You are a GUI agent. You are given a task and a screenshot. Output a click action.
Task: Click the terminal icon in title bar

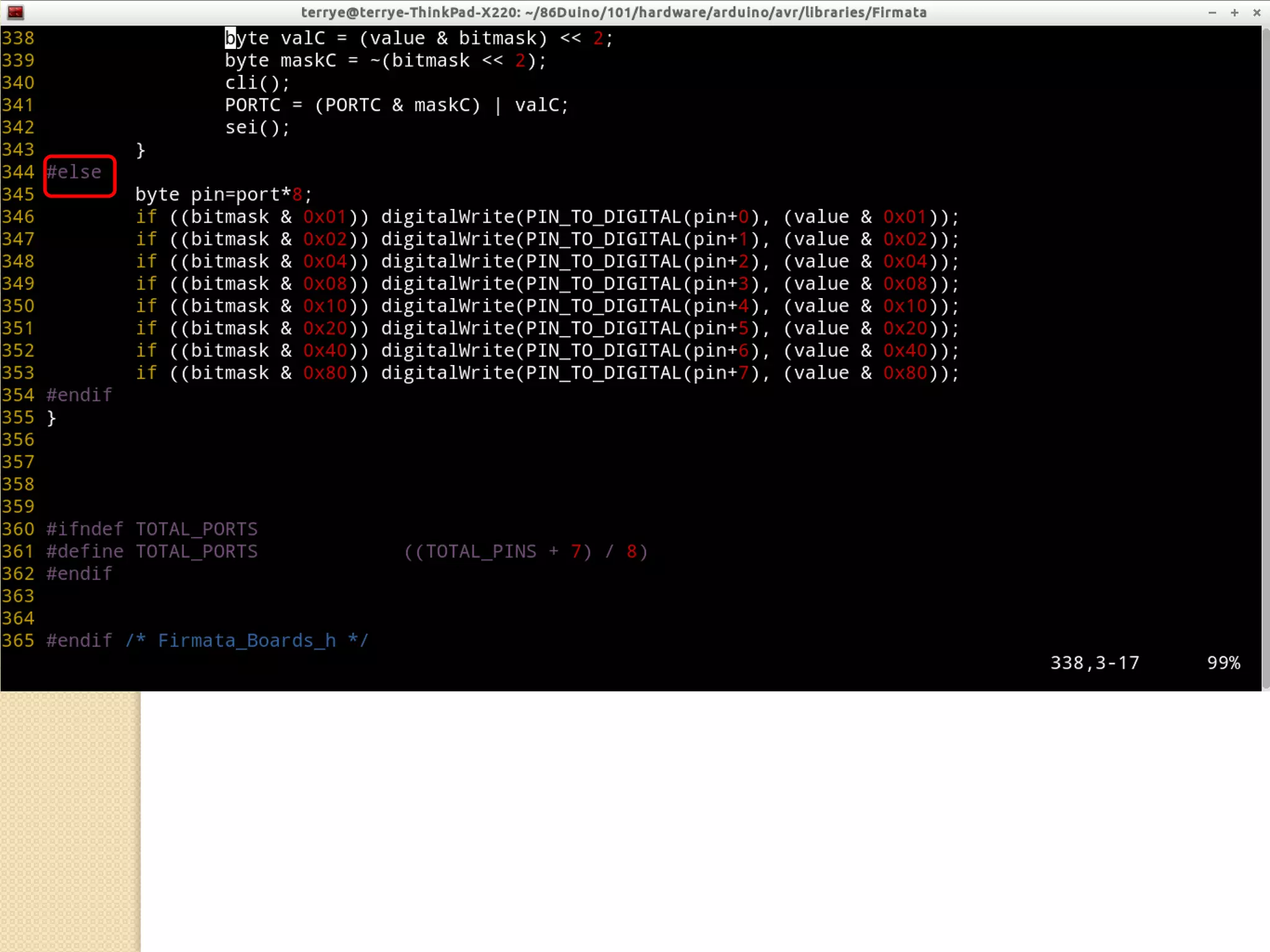tap(16, 12)
